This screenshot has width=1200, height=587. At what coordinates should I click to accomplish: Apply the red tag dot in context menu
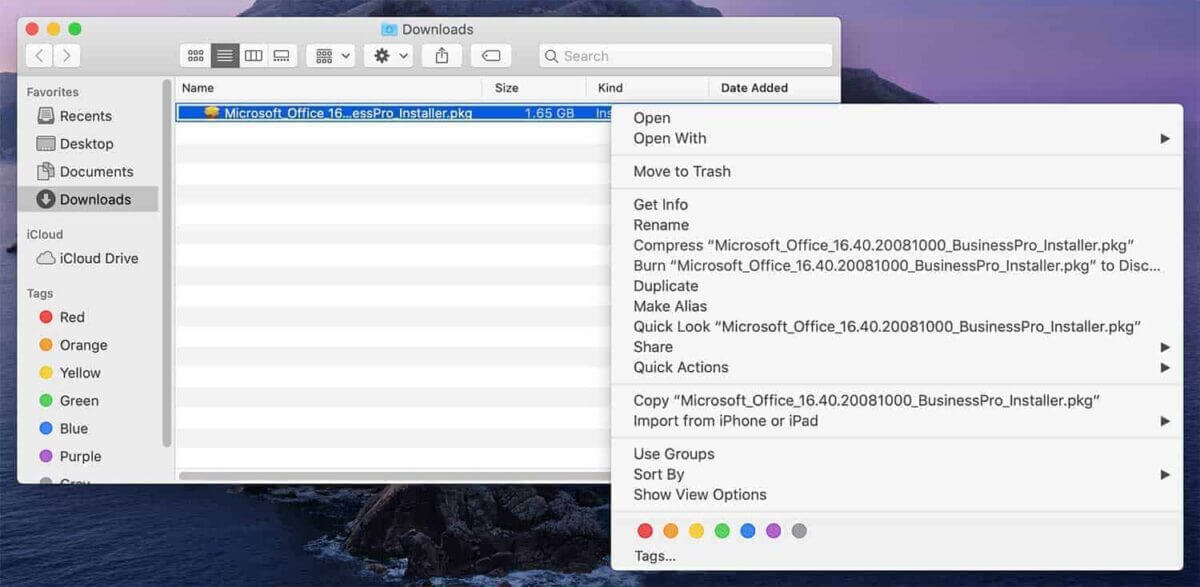tap(645, 531)
